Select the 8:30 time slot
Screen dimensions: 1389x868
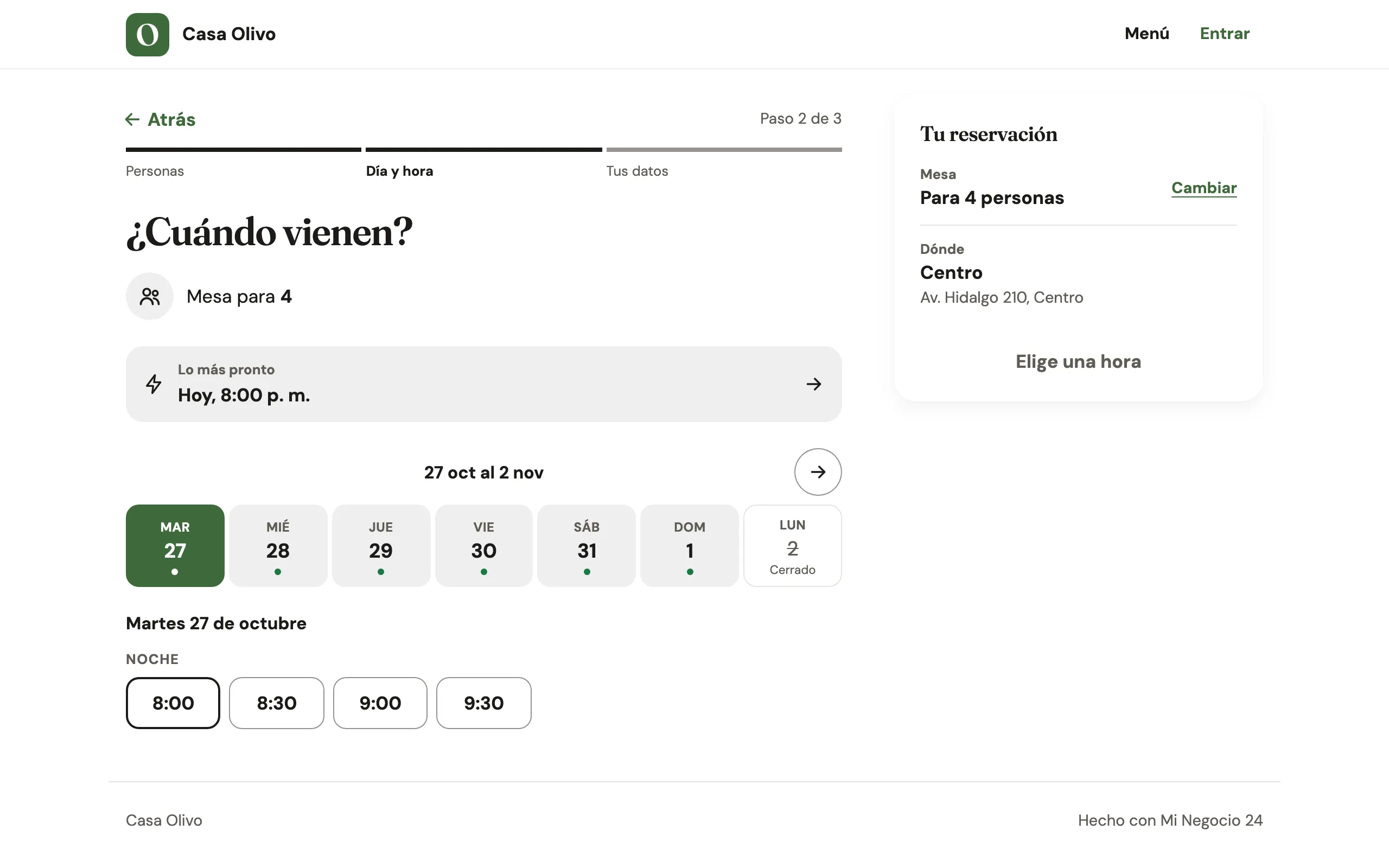pos(277,703)
